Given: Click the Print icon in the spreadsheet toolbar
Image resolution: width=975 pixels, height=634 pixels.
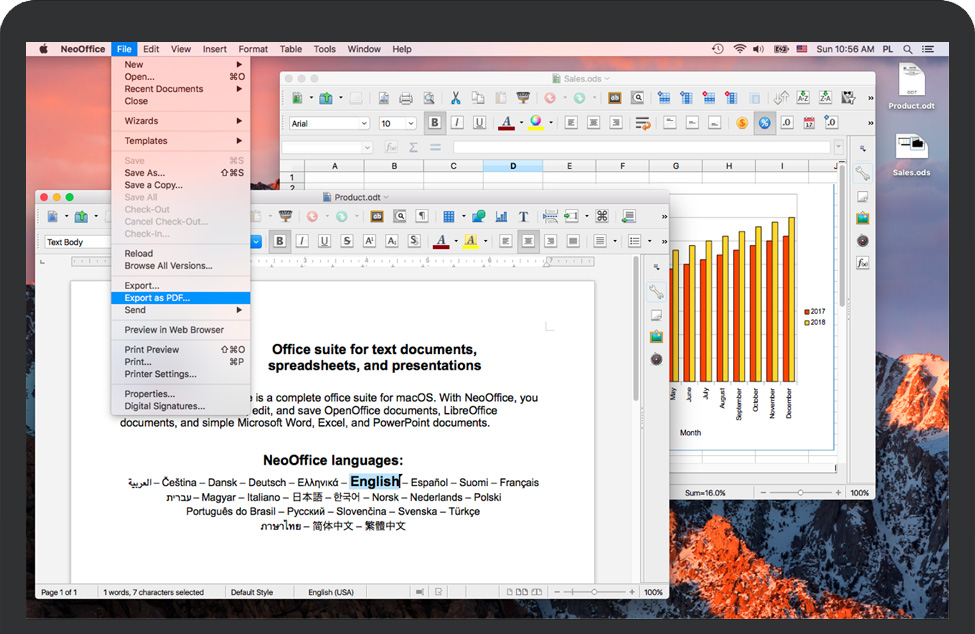Looking at the screenshot, I should coord(406,98).
